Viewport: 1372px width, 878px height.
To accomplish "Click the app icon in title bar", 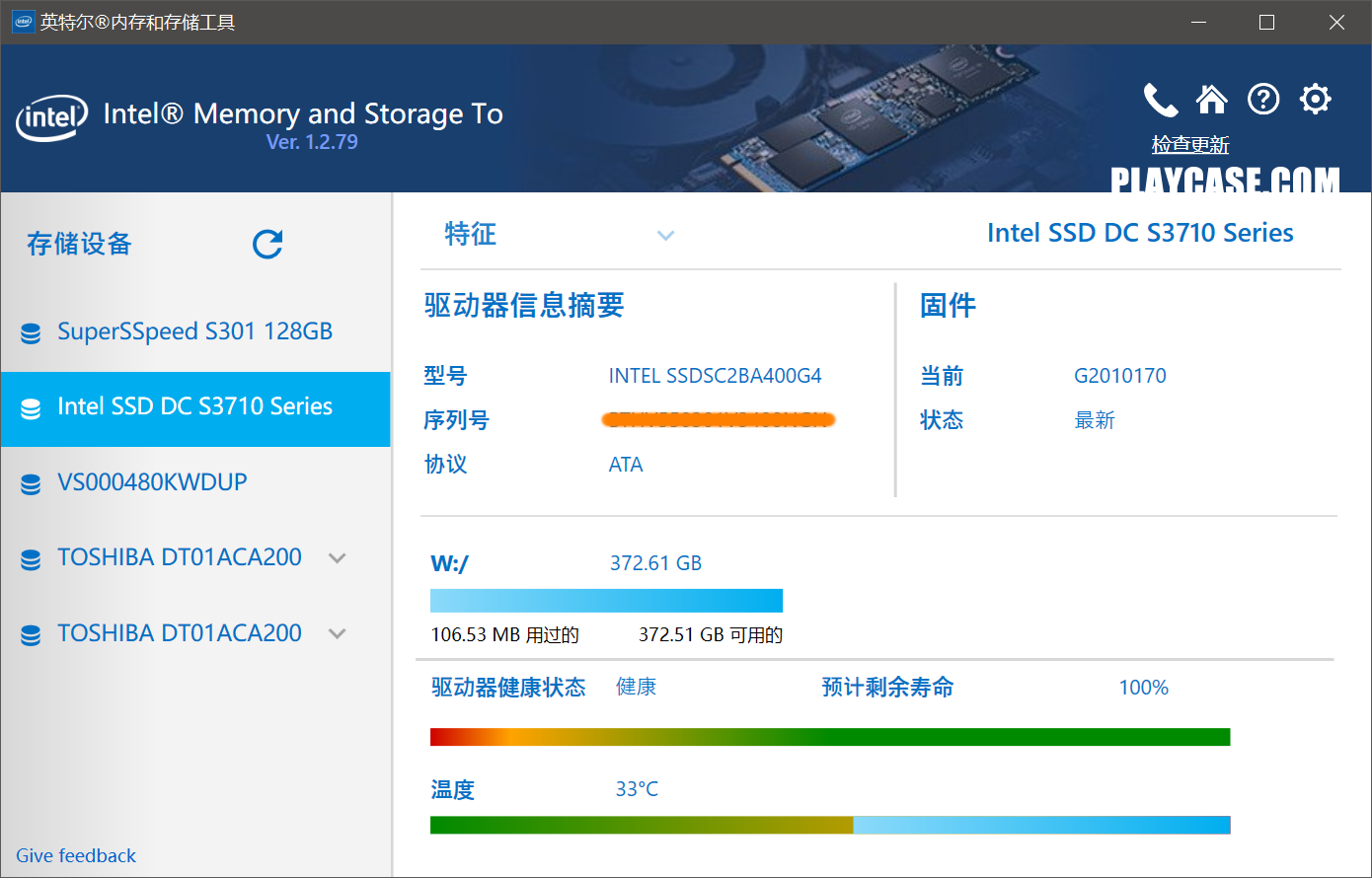I will click(x=23, y=22).
